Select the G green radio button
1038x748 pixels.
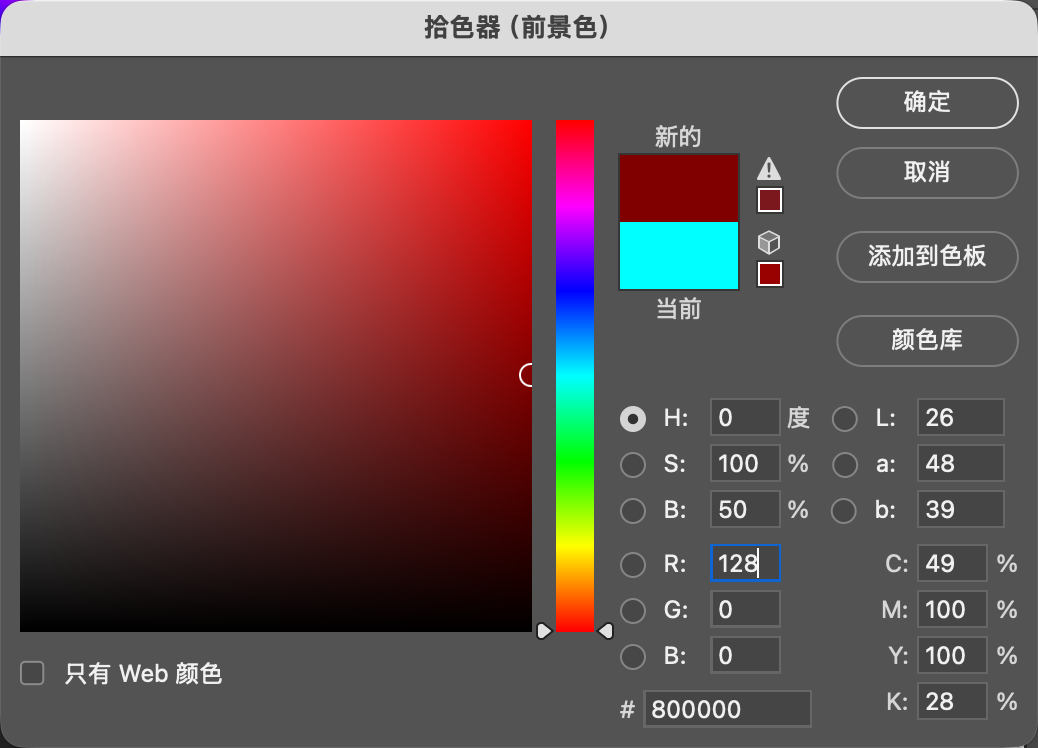click(633, 610)
